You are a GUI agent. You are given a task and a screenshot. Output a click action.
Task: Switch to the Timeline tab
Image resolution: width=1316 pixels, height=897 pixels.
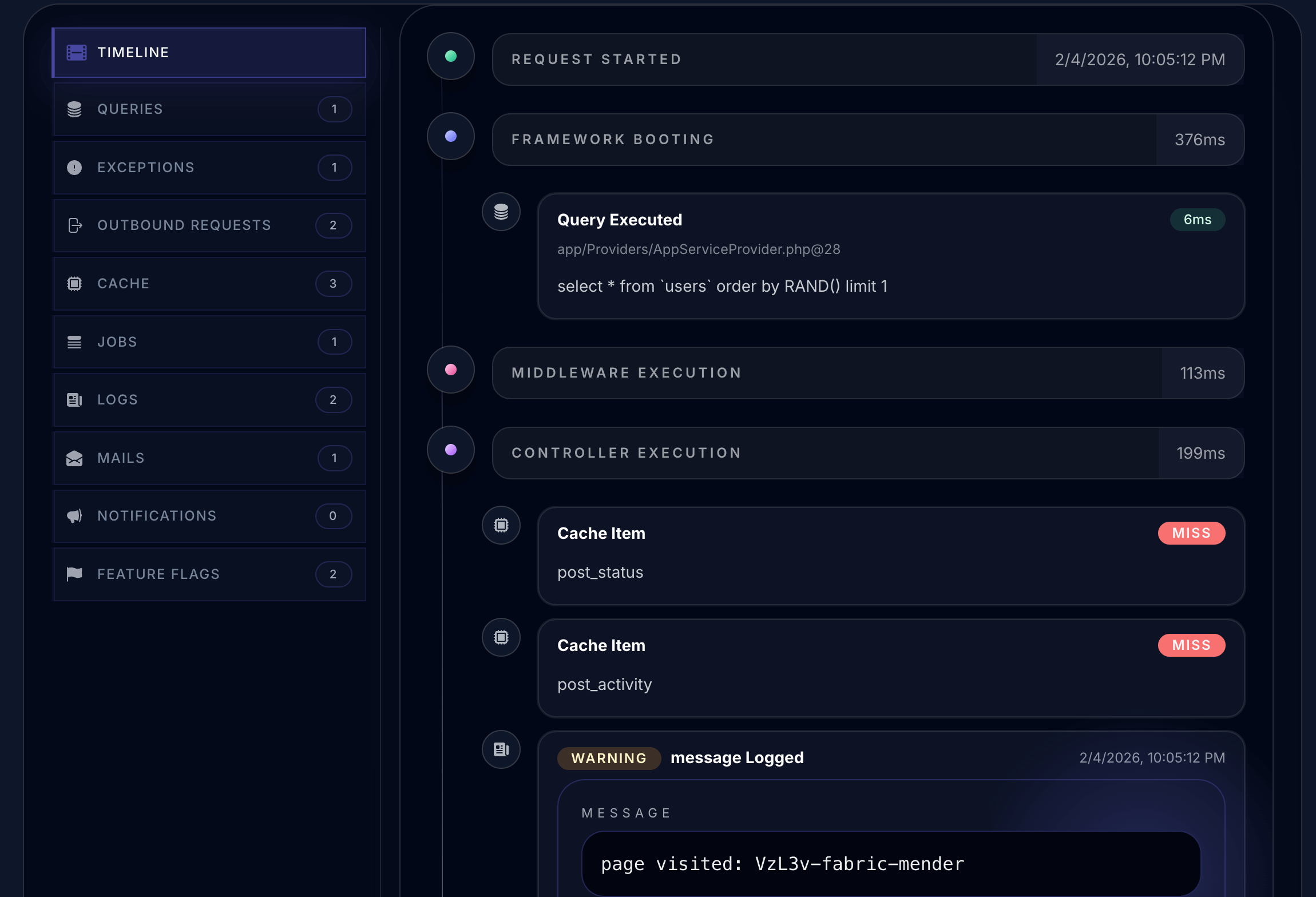[209, 52]
